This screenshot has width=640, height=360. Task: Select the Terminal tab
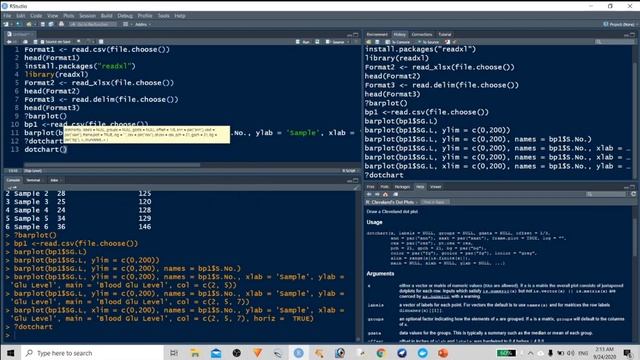tap(33, 180)
